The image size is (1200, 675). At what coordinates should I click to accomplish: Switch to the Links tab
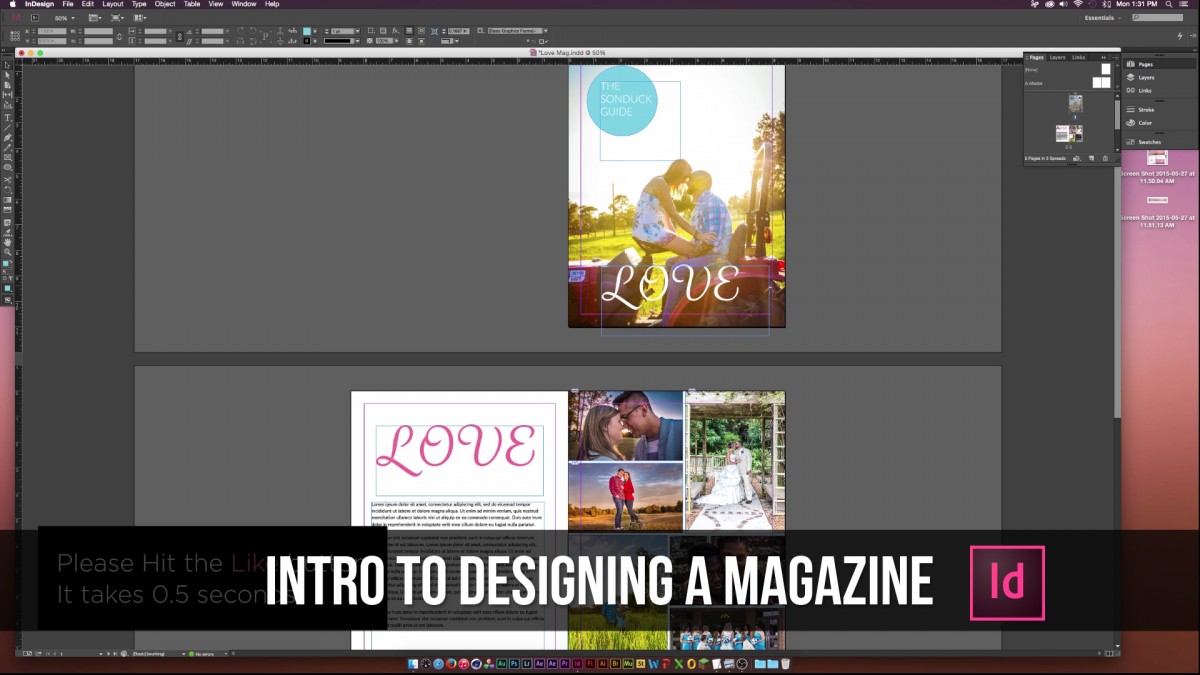coord(1078,58)
